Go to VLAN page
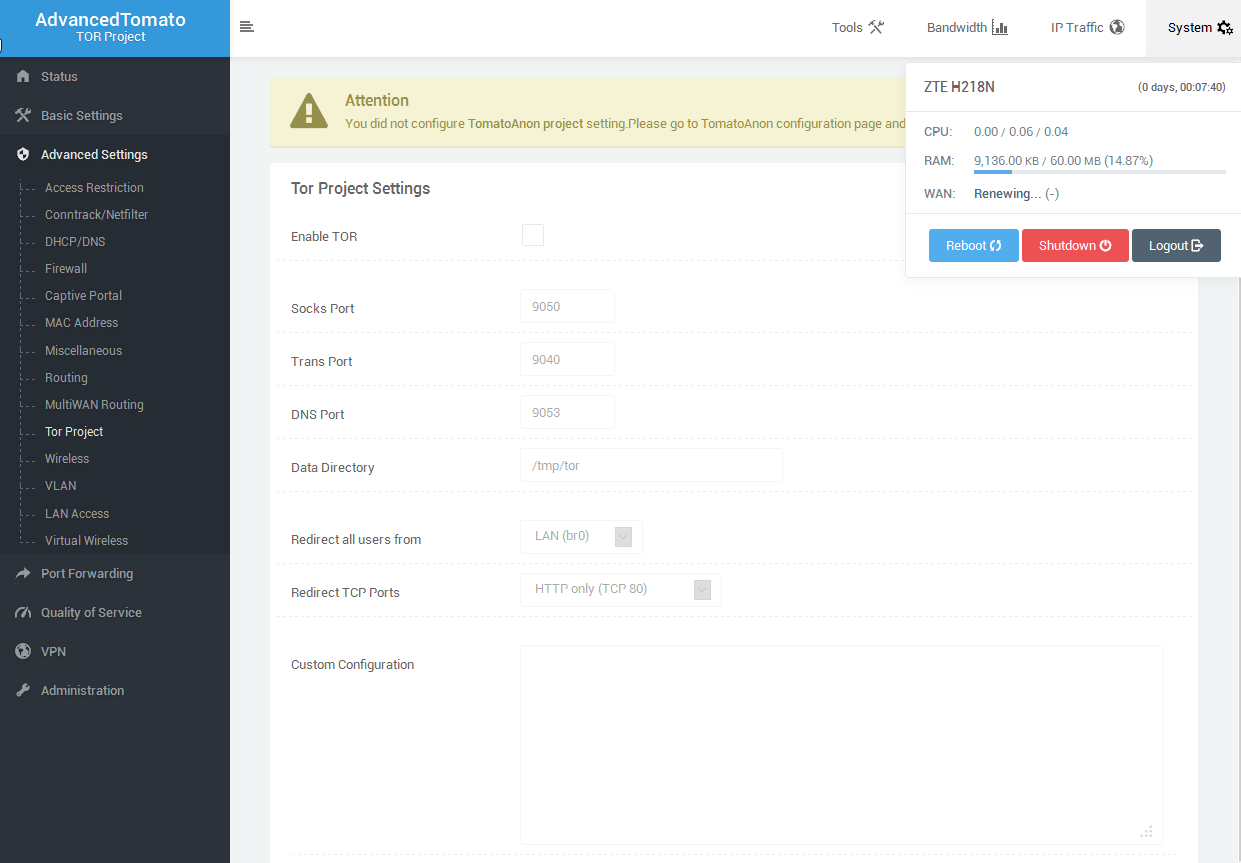The height and width of the screenshot is (863, 1241). [x=60, y=486]
